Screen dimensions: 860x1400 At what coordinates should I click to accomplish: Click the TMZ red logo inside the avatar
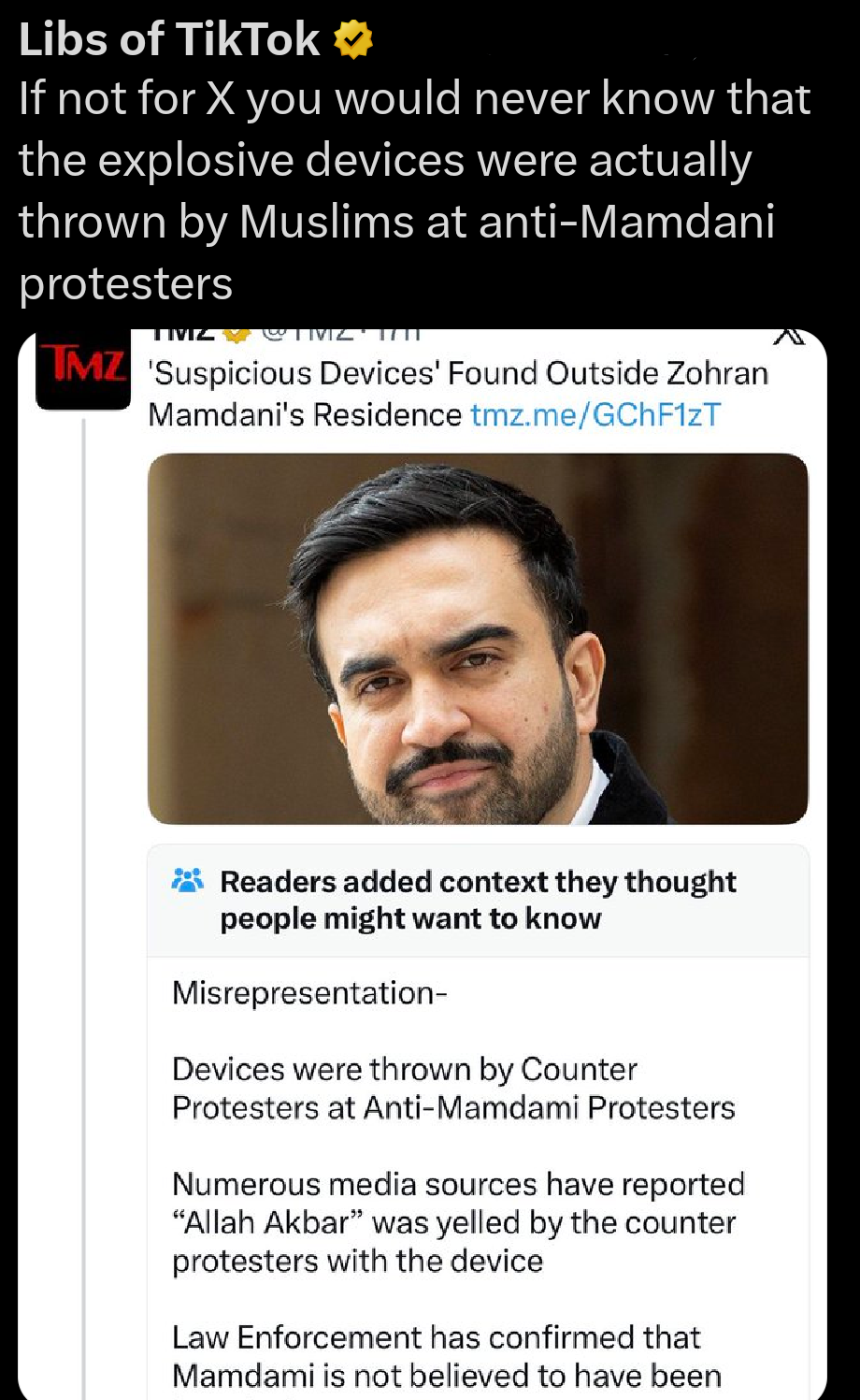[x=82, y=371]
